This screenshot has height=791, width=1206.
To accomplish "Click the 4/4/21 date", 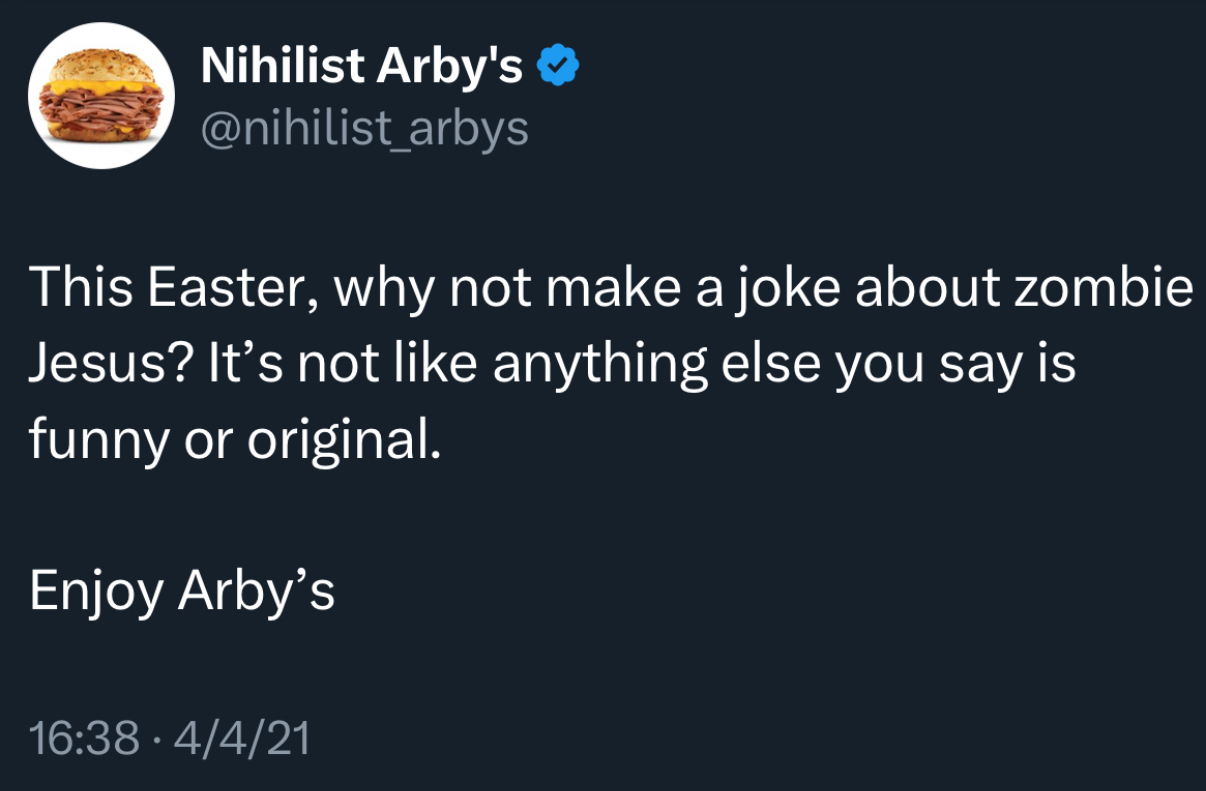I will click(x=242, y=739).
